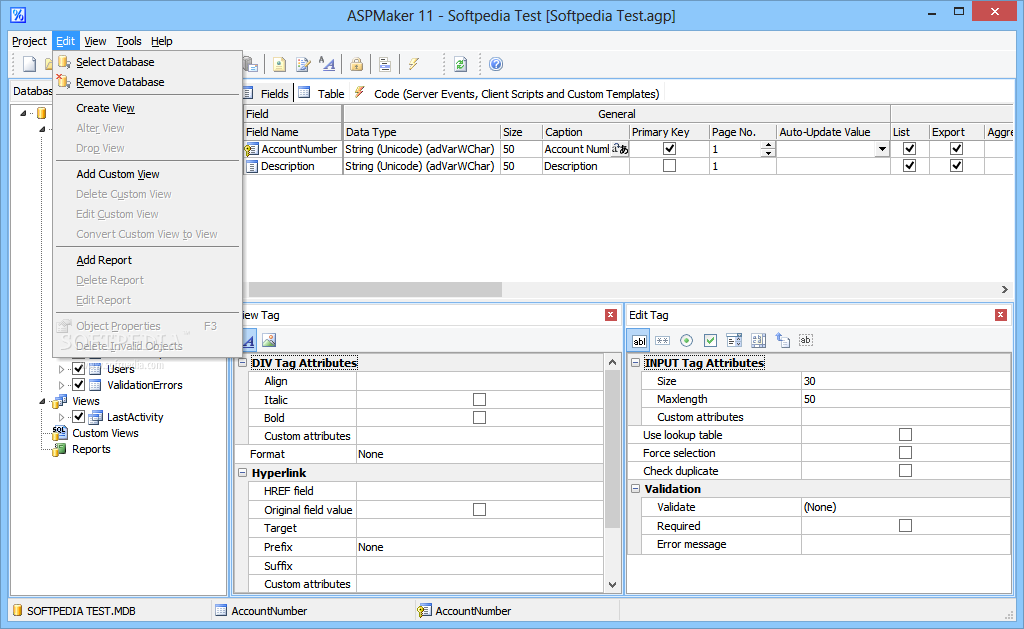Open the menu editor toolbar icon

pyautogui.click(x=385, y=64)
